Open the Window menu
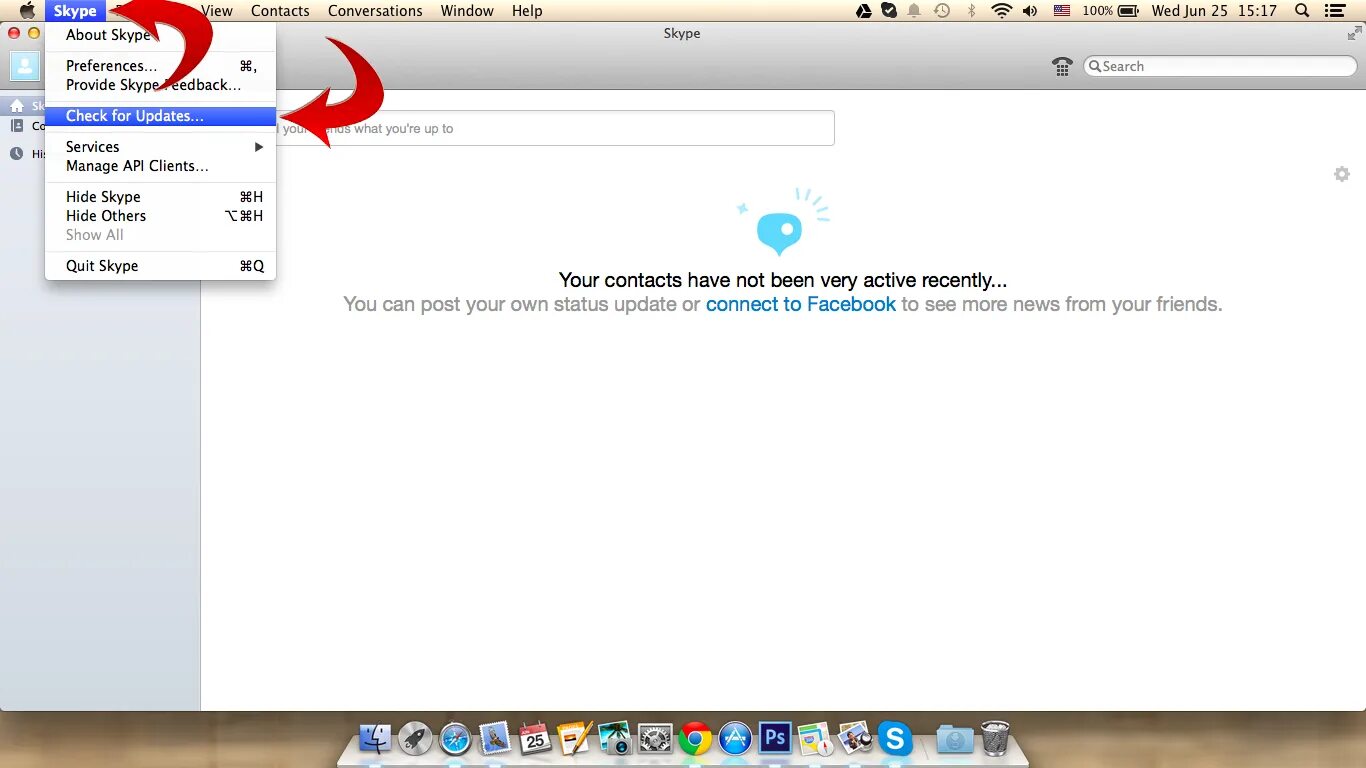This screenshot has height=768, width=1366. [467, 11]
